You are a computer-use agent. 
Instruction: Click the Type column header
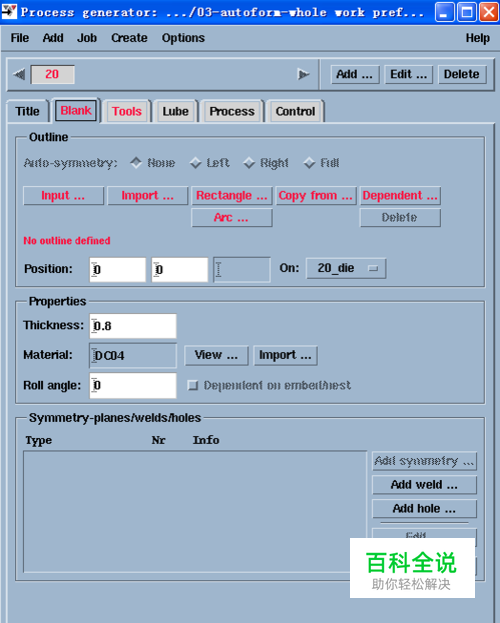[x=39, y=440]
